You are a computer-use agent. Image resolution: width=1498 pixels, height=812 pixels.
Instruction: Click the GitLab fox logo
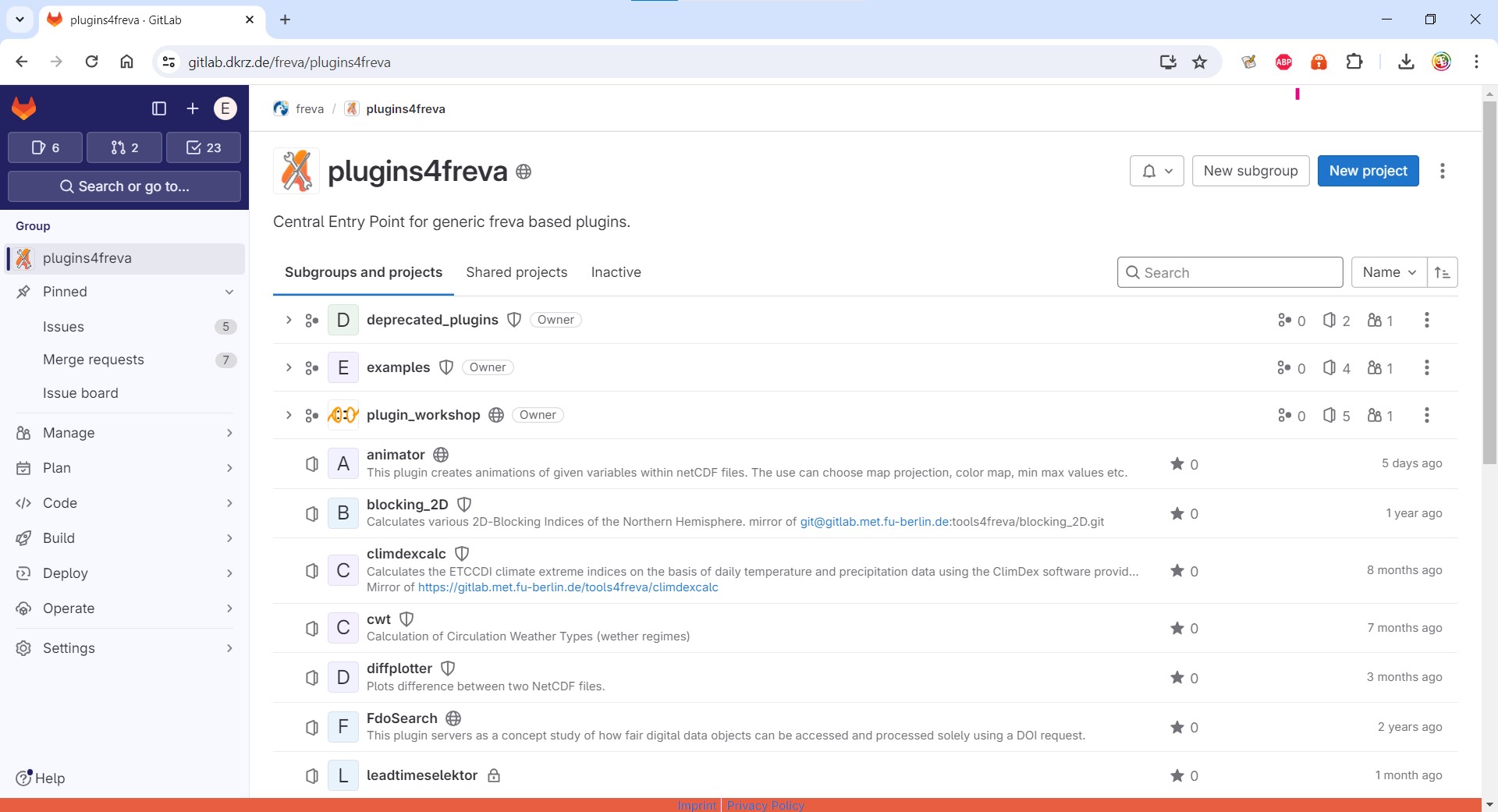(24, 108)
